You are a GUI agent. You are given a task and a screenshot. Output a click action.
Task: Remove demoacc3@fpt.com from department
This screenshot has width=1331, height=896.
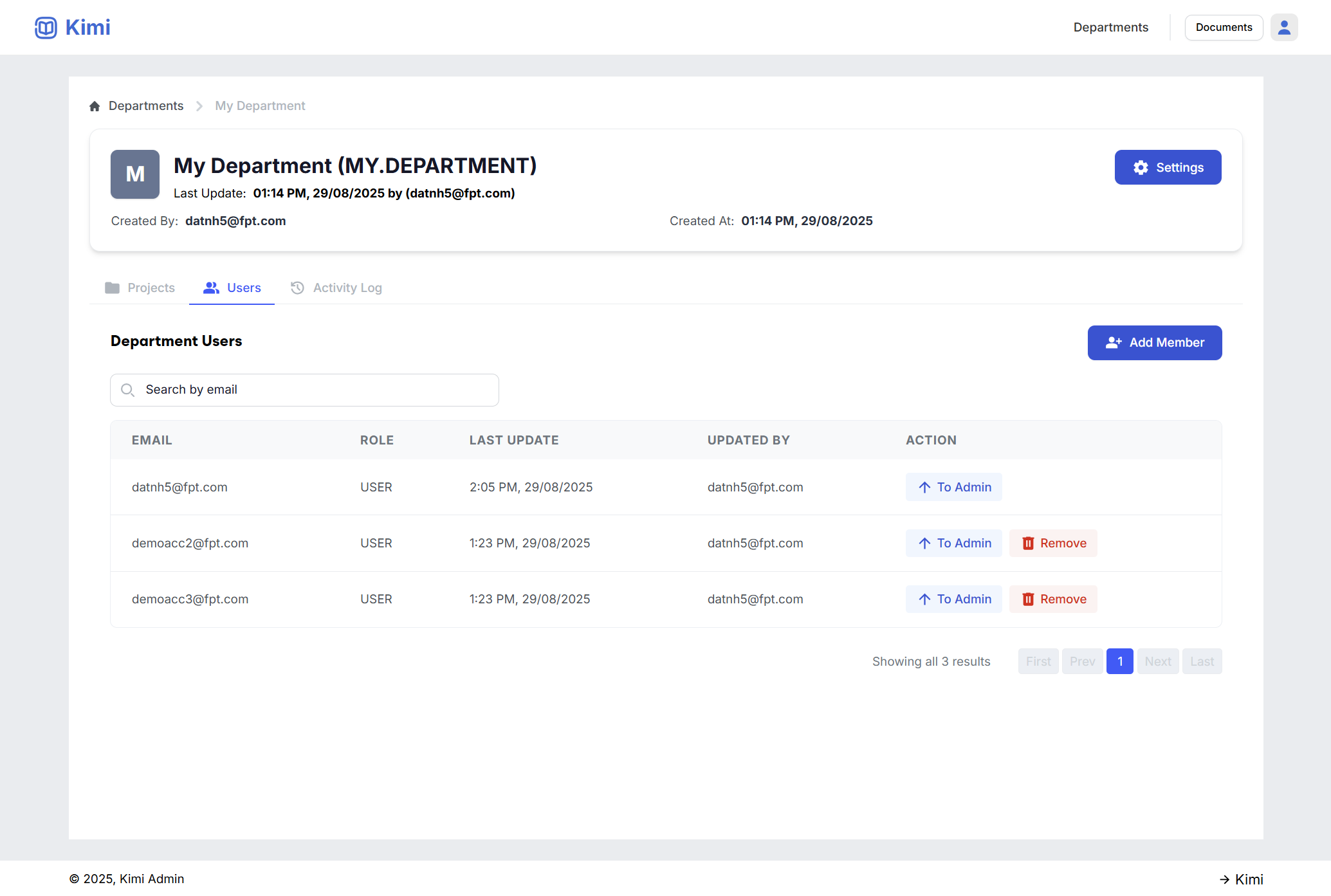pyautogui.click(x=1053, y=599)
